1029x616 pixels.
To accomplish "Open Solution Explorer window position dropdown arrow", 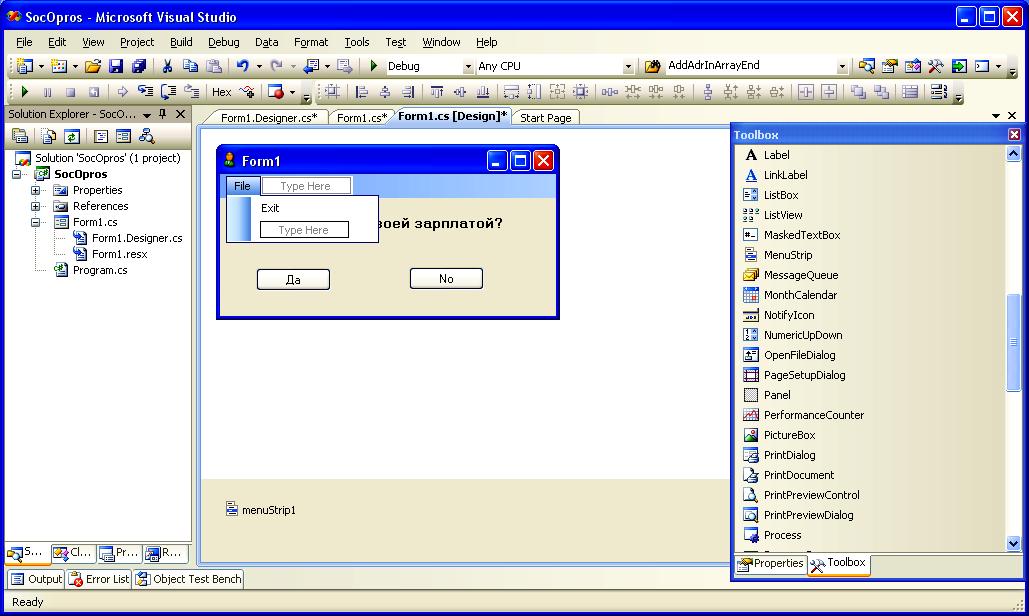I will point(147,115).
